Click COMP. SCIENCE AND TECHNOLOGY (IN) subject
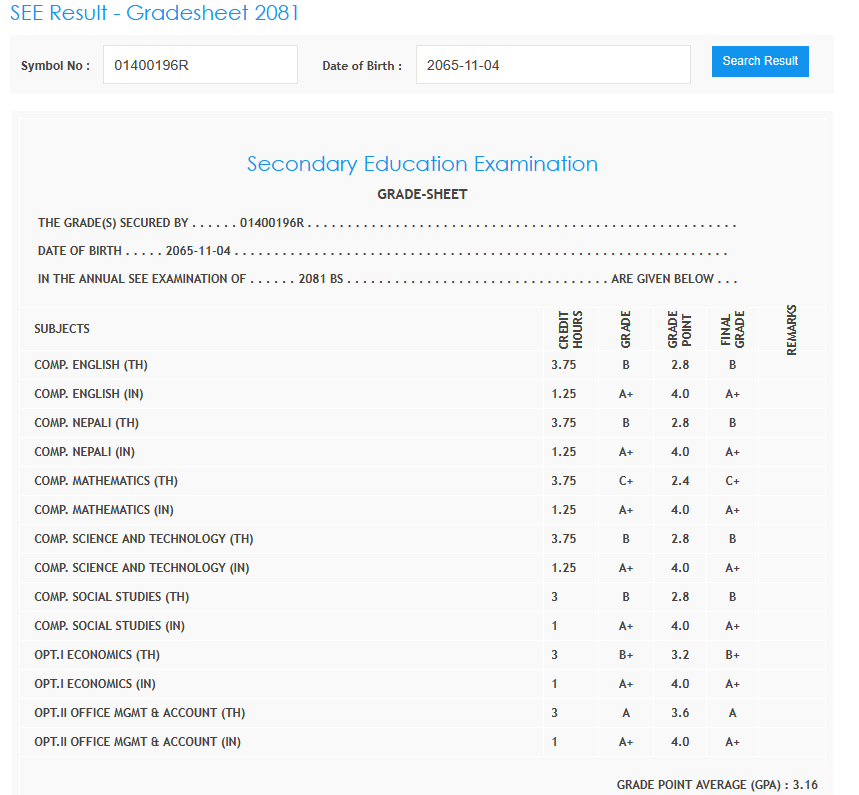Image resolution: width=859 pixels, height=795 pixels. 142,568
